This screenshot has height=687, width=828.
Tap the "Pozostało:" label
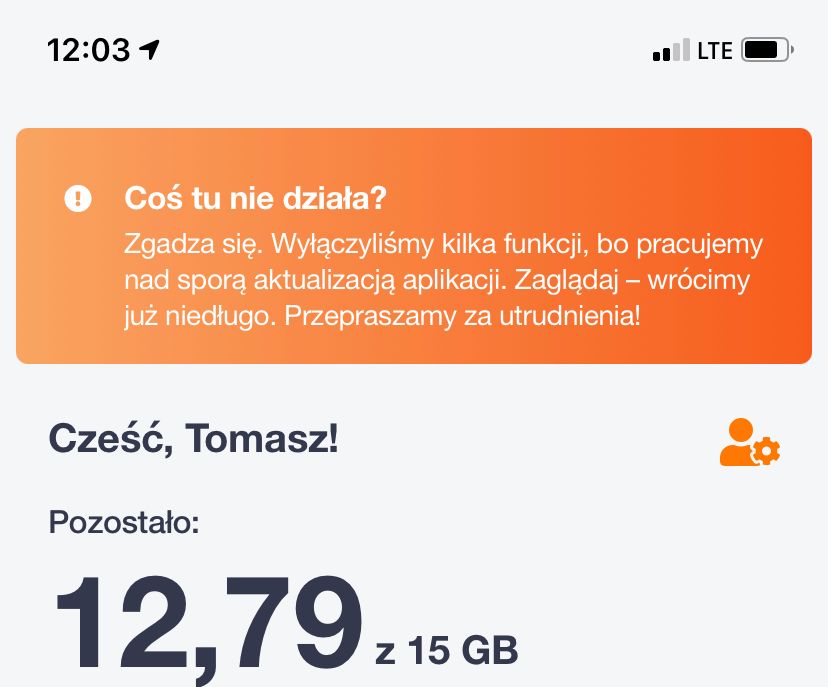[x=124, y=521]
